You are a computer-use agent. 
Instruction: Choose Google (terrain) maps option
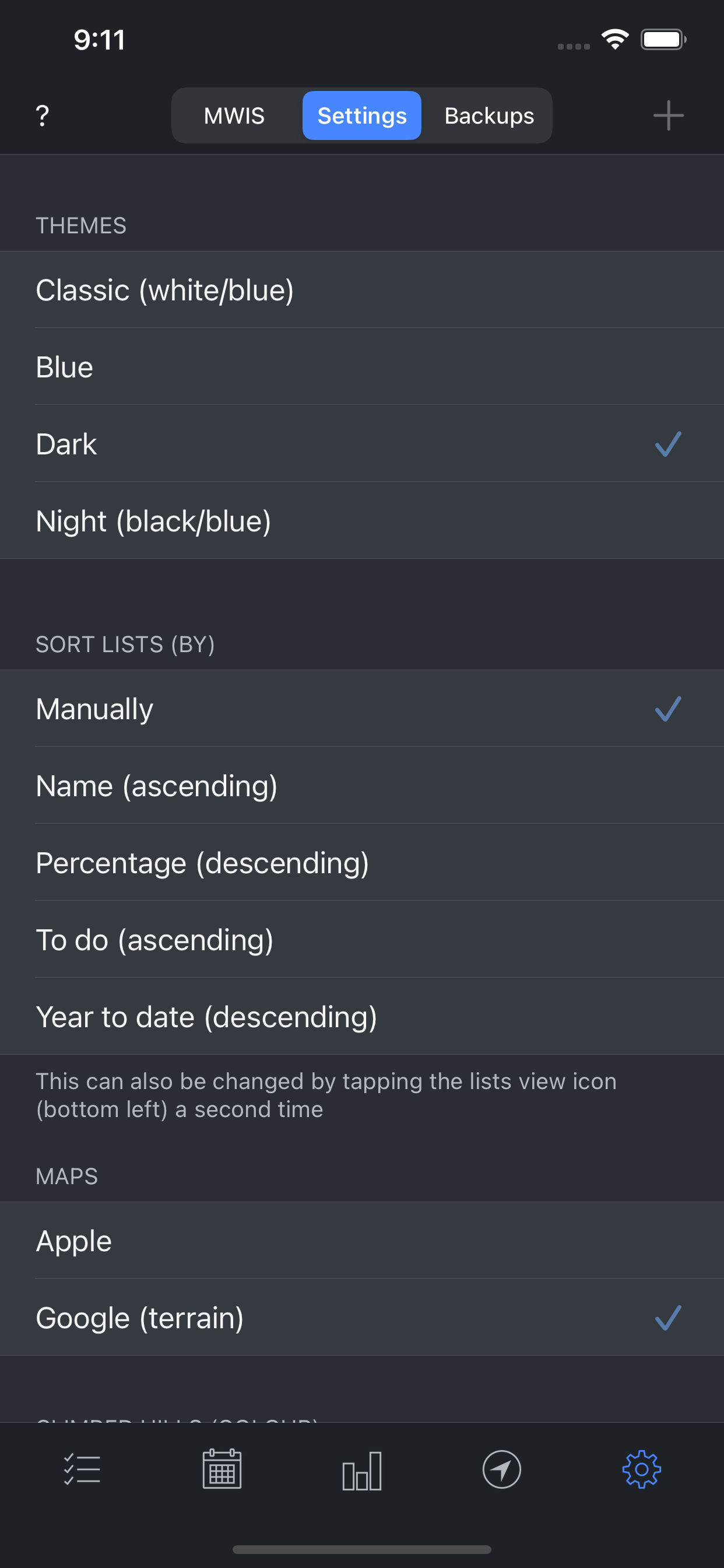click(x=361, y=1318)
